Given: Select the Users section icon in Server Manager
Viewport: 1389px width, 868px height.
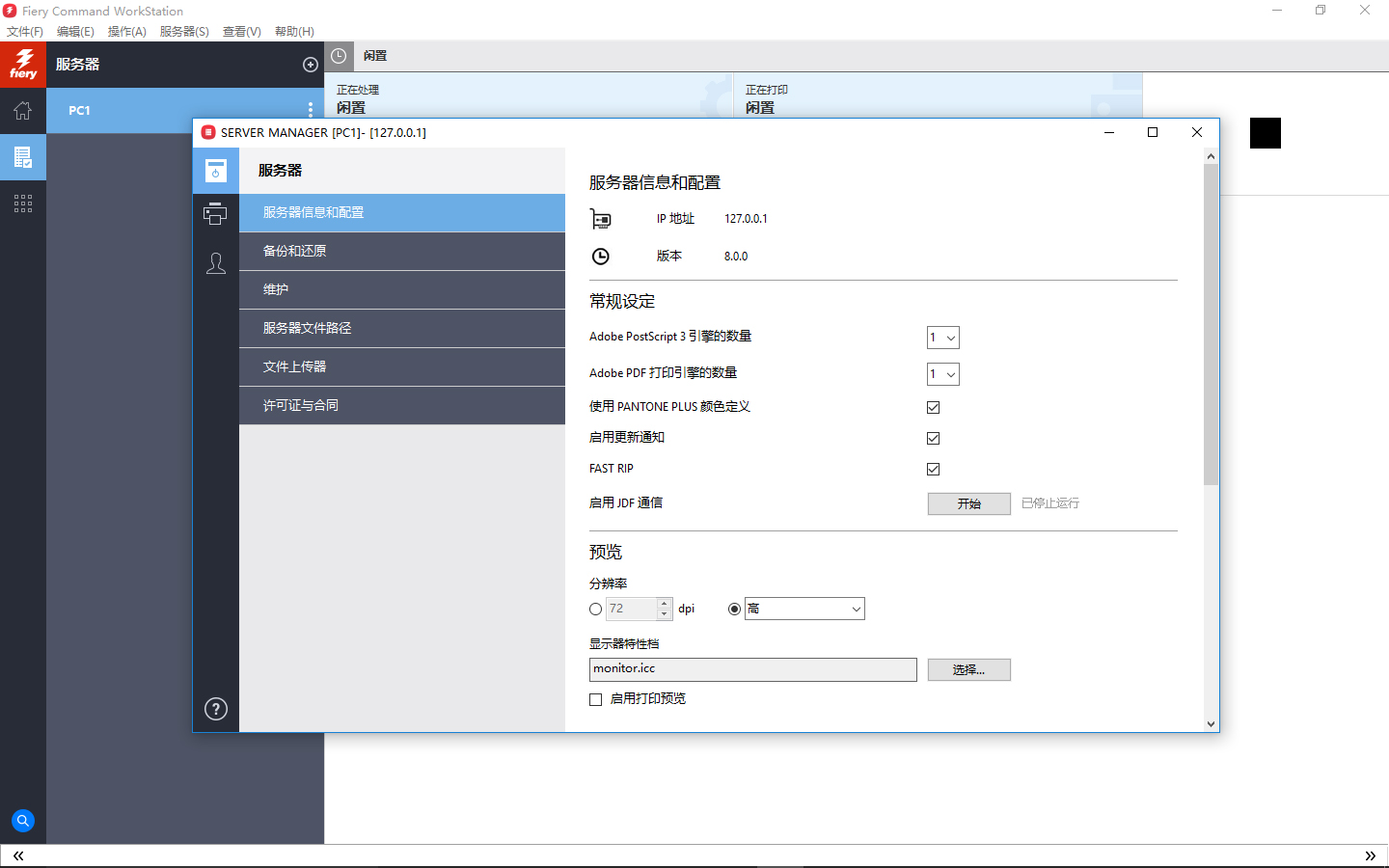Looking at the screenshot, I should click(216, 263).
